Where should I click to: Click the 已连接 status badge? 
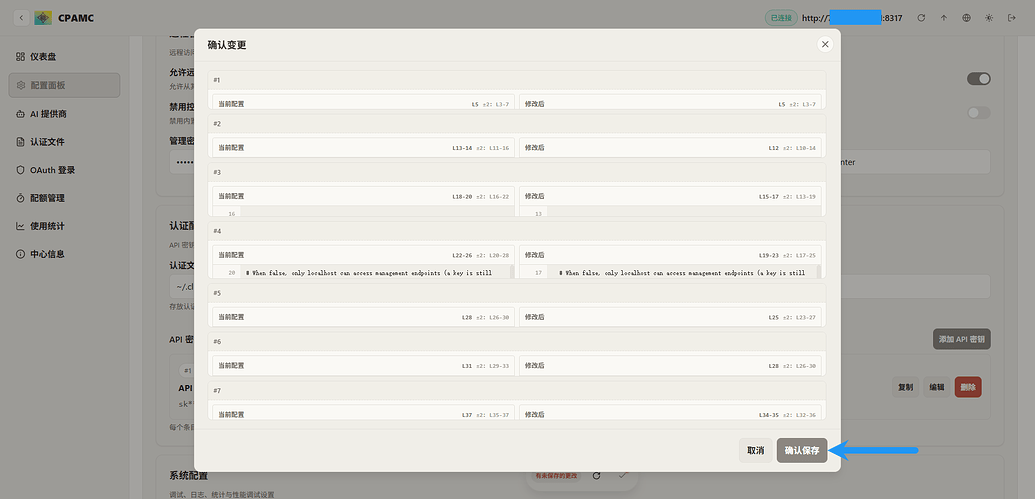pos(781,18)
